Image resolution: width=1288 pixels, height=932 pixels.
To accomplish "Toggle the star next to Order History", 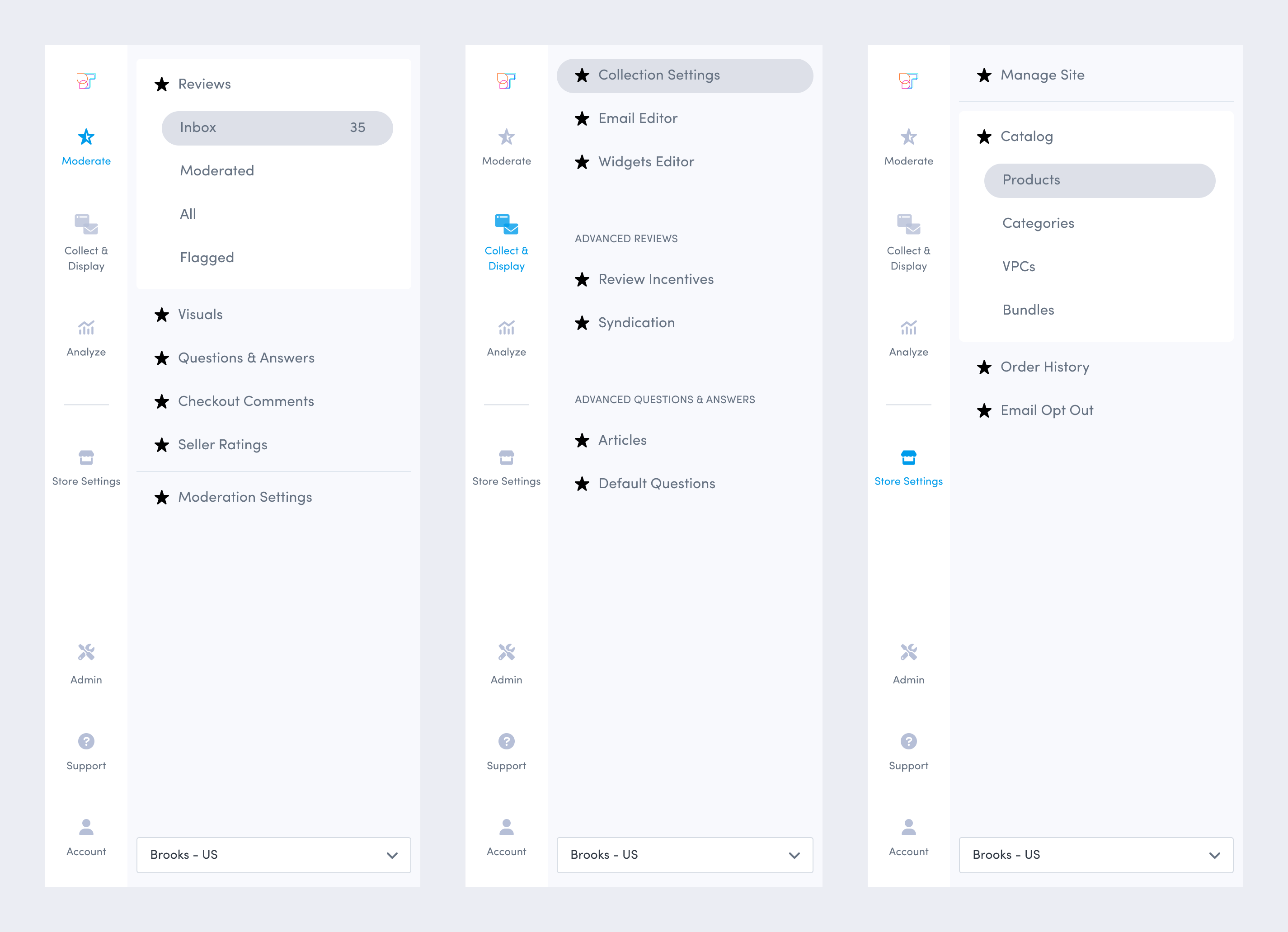I will 984,367.
